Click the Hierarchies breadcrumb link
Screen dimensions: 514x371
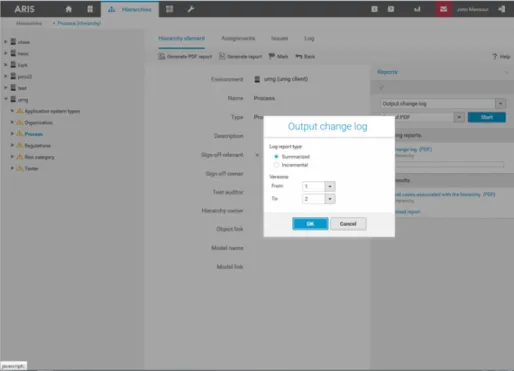pos(29,23)
